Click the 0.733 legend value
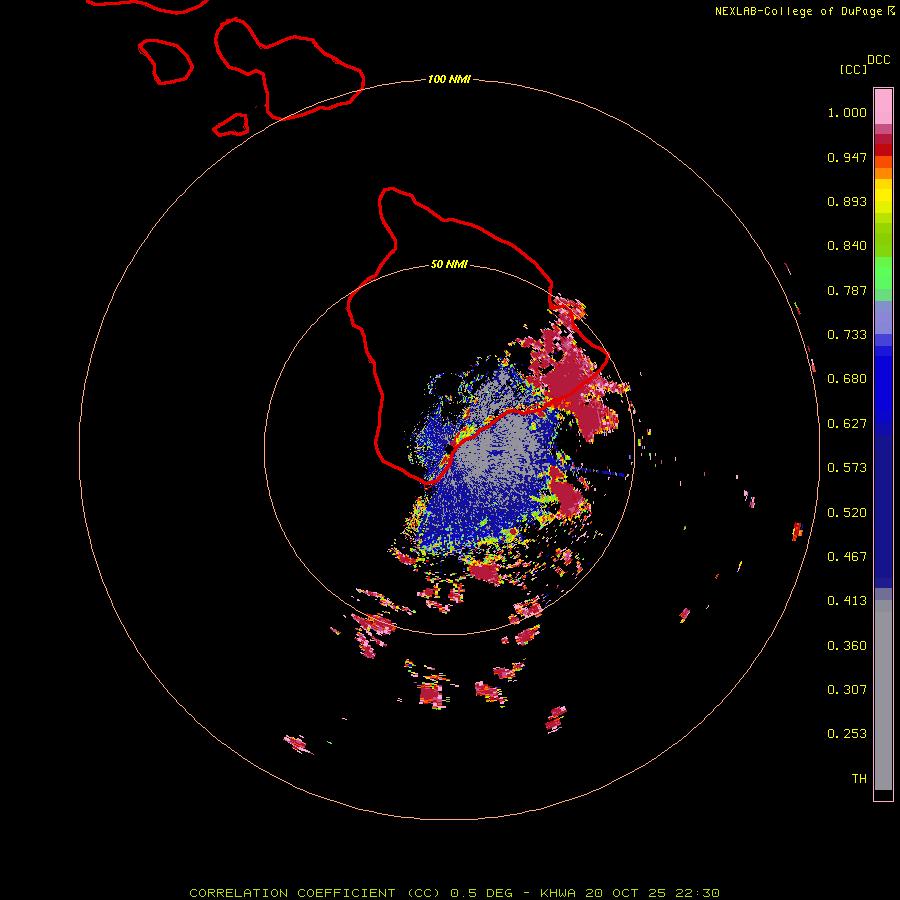This screenshot has width=900, height=900. (847, 335)
